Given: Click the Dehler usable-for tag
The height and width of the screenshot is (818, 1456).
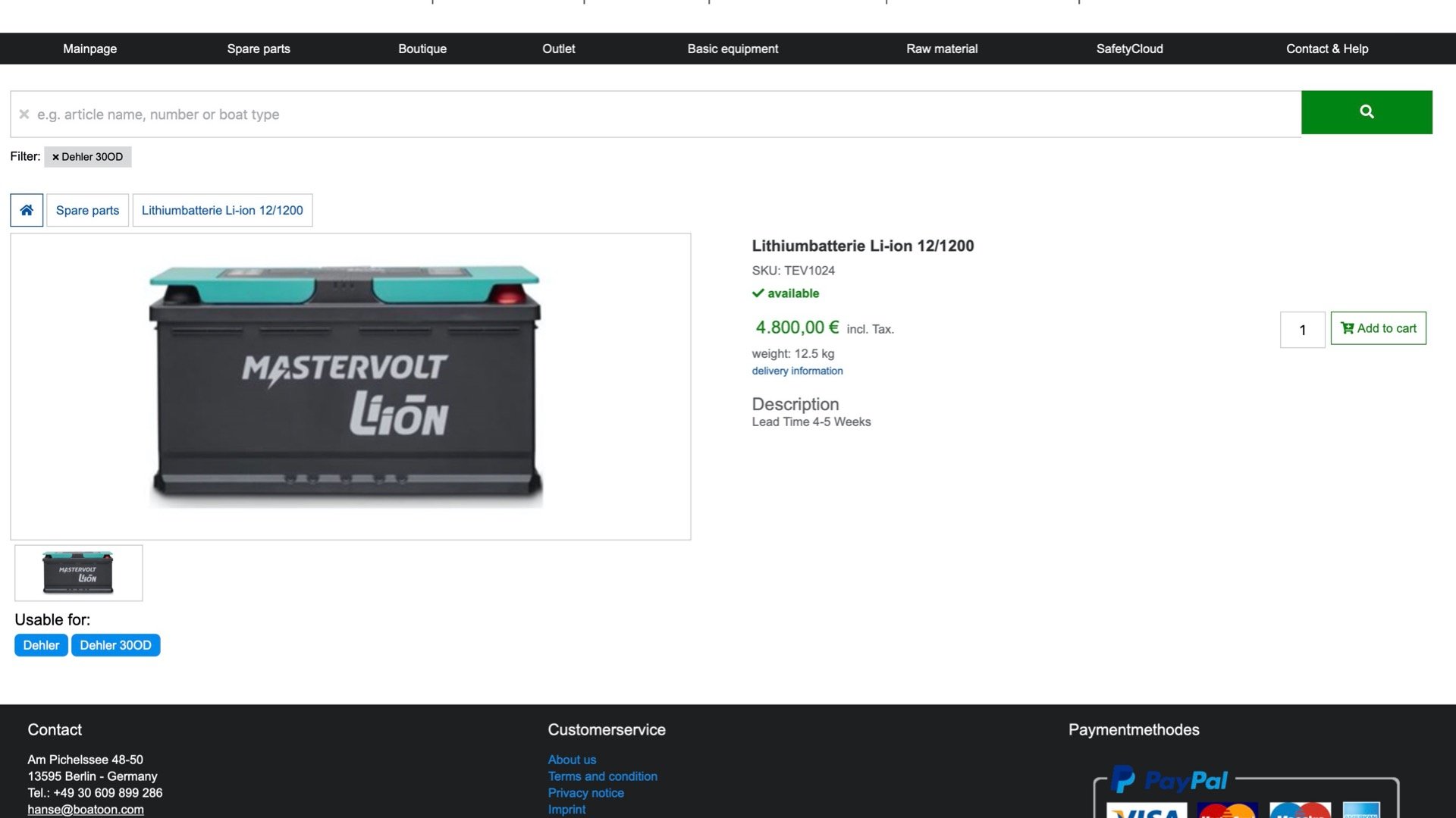Looking at the screenshot, I should point(41,645).
